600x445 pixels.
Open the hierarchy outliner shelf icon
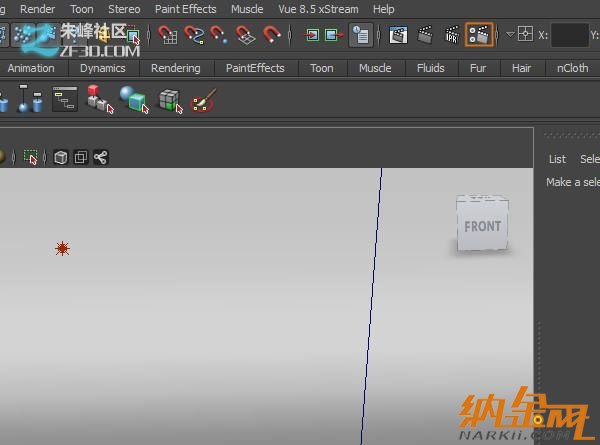(x=65, y=99)
